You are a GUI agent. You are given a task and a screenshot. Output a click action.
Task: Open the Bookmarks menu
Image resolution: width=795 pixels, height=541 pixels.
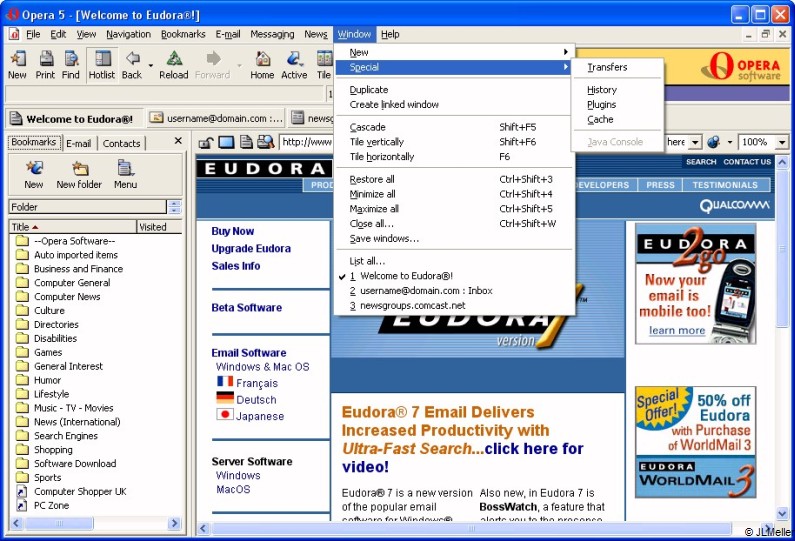point(183,34)
